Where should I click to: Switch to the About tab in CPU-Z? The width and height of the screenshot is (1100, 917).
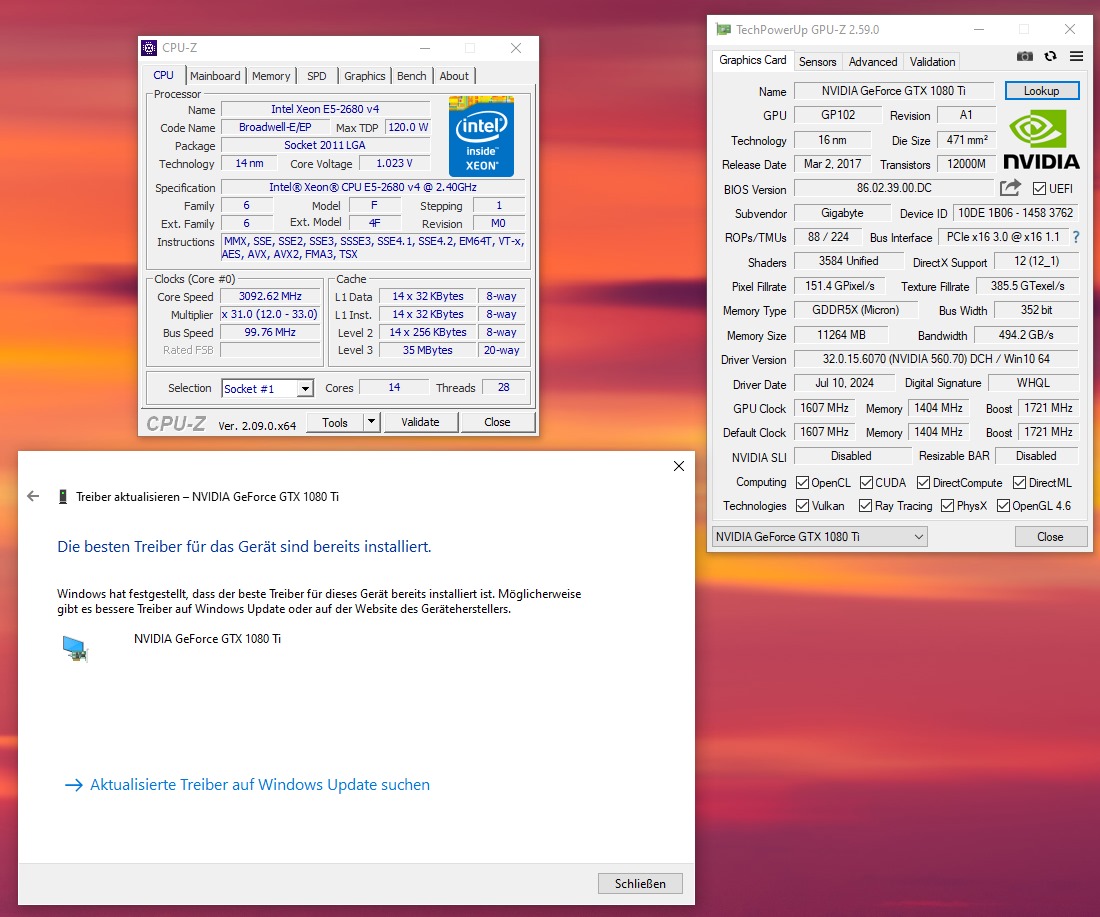[x=454, y=76]
